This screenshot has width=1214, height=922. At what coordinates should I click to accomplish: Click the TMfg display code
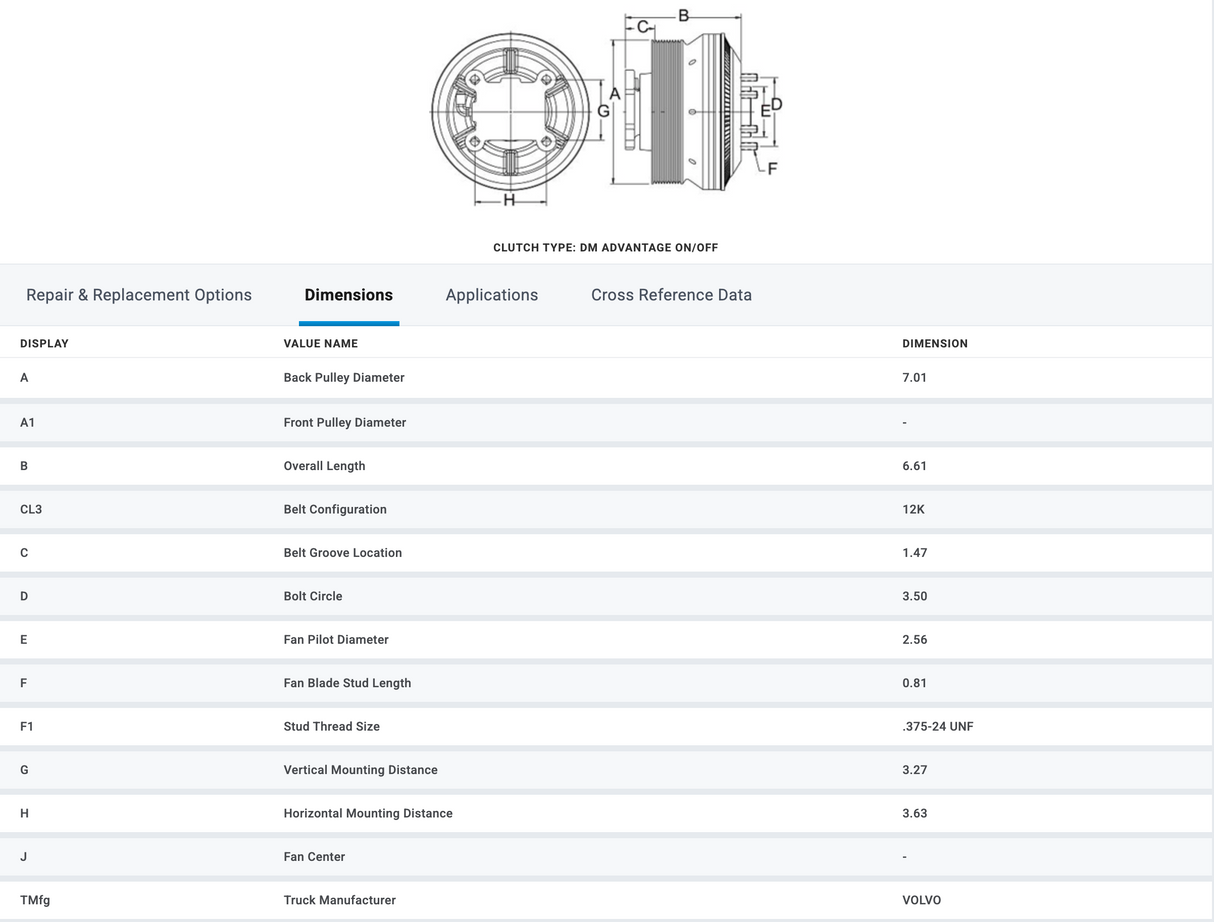[x=35, y=901]
